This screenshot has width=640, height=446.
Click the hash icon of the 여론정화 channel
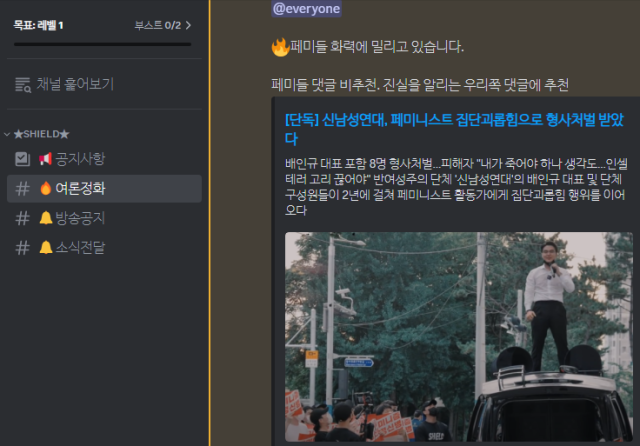pyautogui.click(x=22, y=188)
